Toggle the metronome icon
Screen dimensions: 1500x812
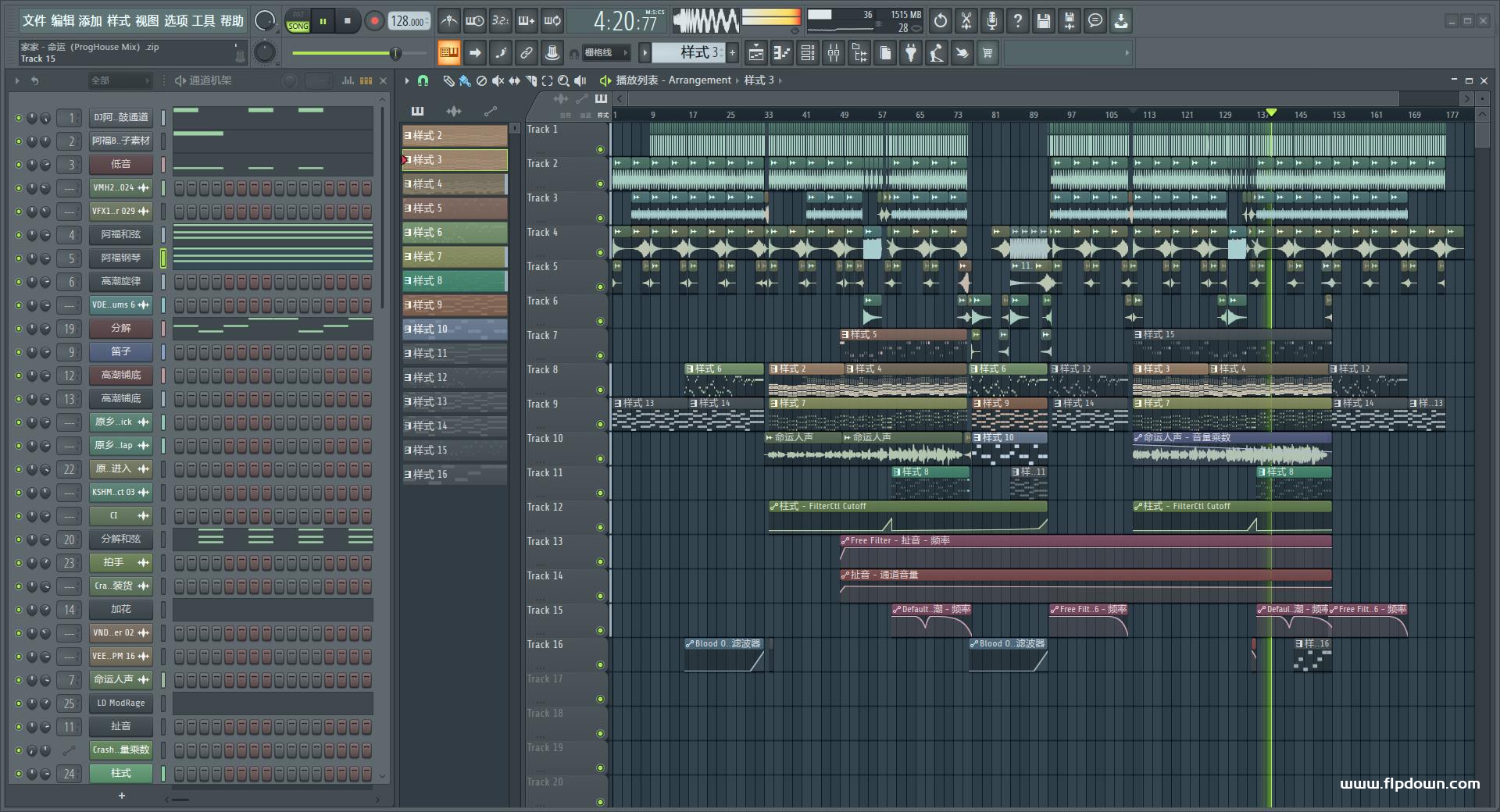pyautogui.click(x=448, y=21)
